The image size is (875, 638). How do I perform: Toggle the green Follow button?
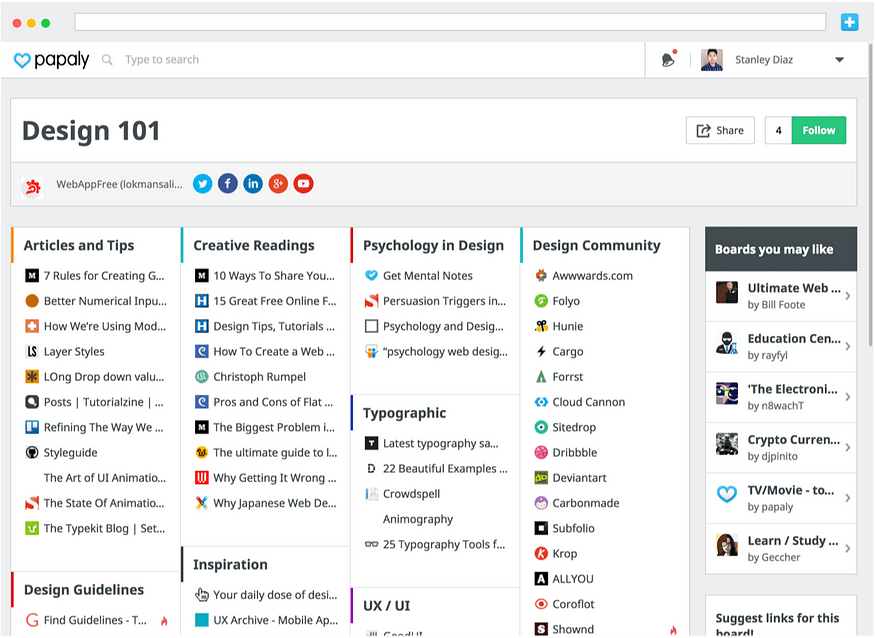[x=818, y=130]
